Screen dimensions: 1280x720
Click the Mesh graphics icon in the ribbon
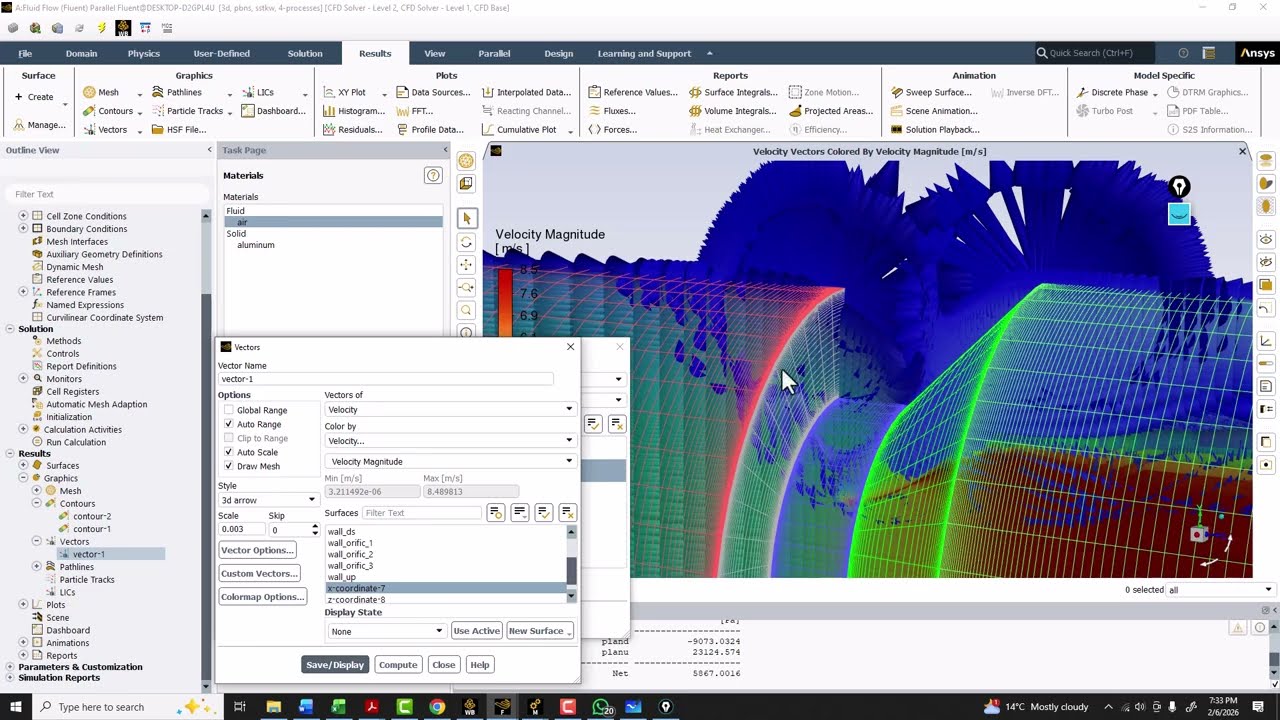pyautogui.click(x=89, y=92)
